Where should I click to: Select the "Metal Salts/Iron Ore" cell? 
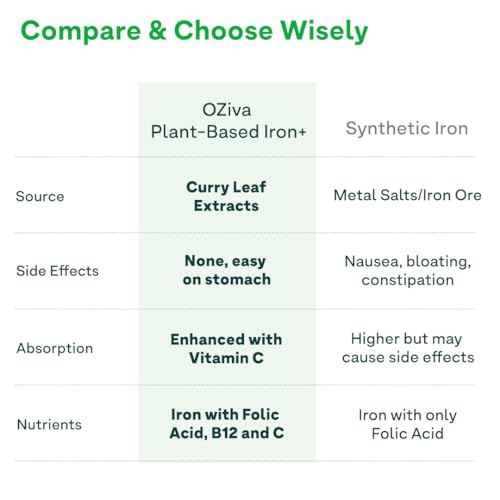tap(408, 195)
